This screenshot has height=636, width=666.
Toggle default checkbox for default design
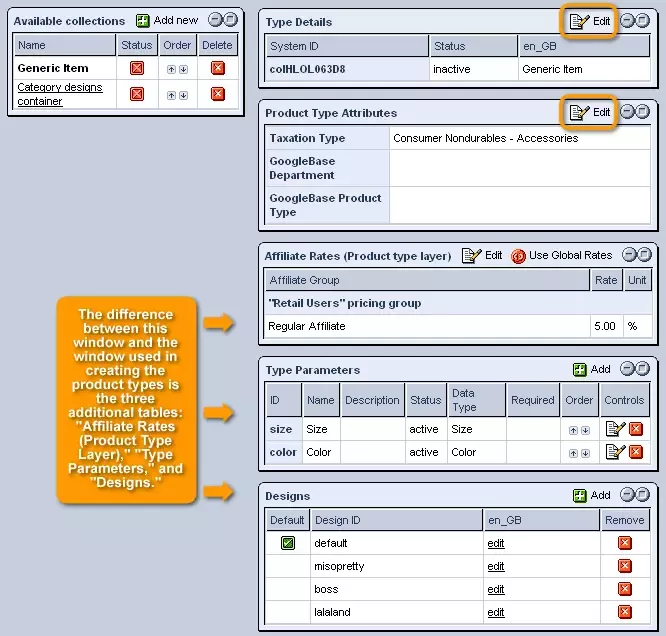coord(288,543)
